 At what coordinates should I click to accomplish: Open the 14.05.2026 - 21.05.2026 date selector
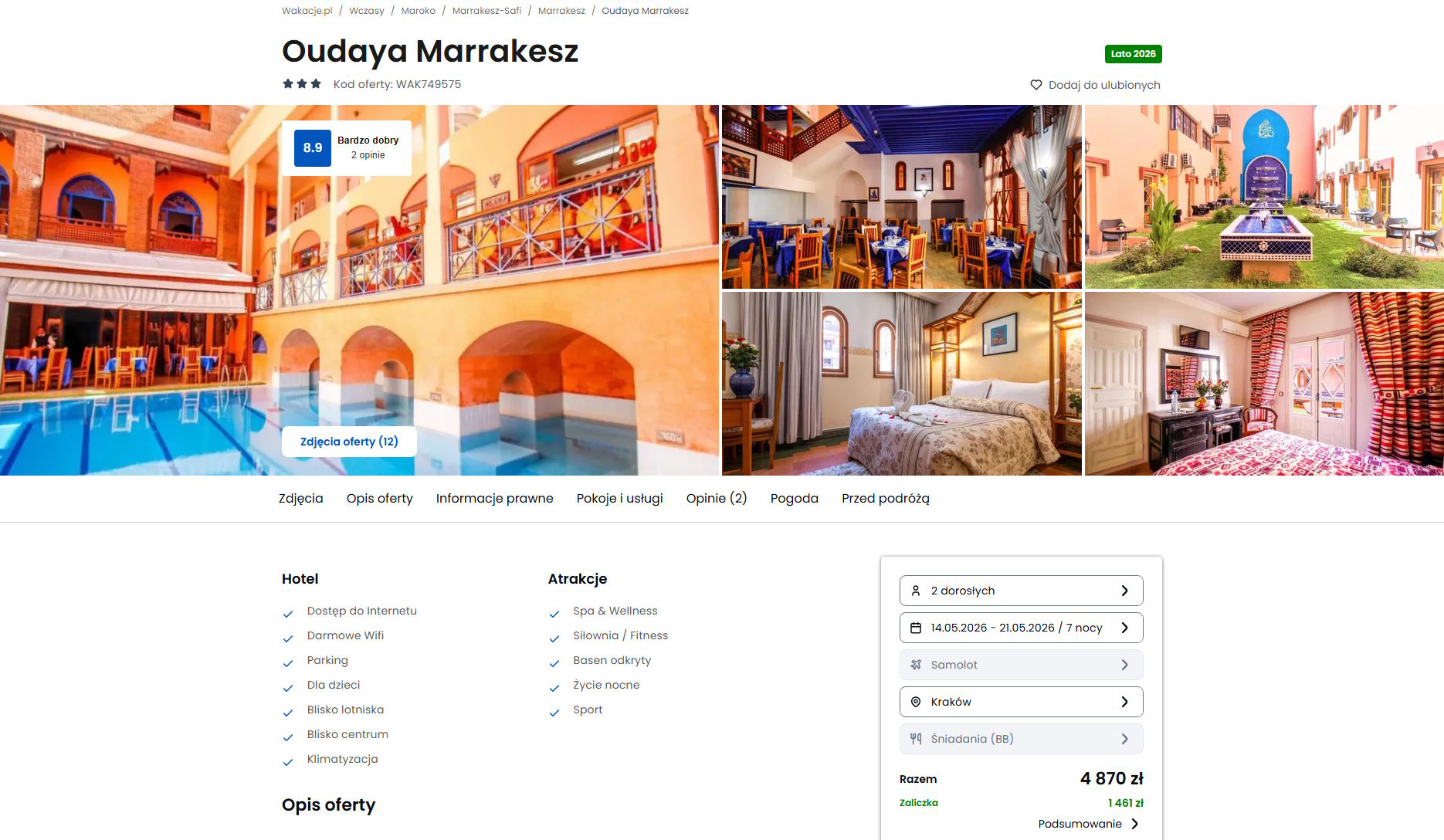(x=1021, y=628)
